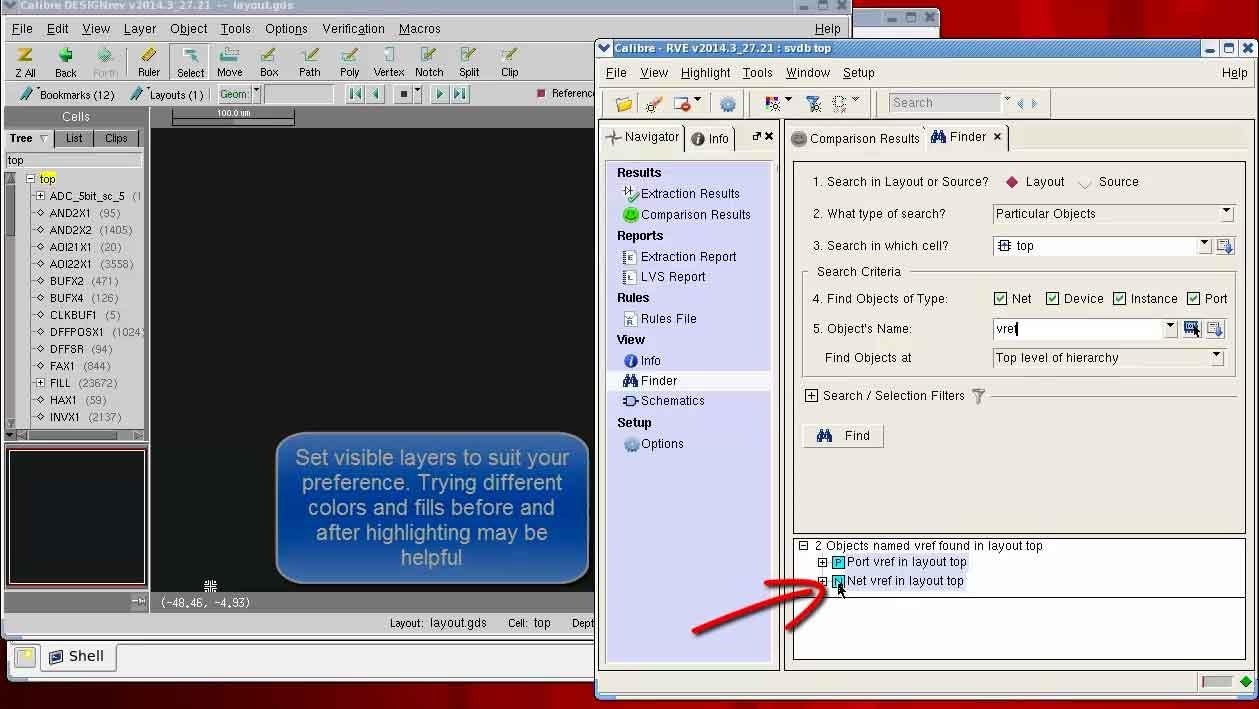Click the Z All zoom icon
The height and width of the screenshot is (709, 1259).
point(25,61)
